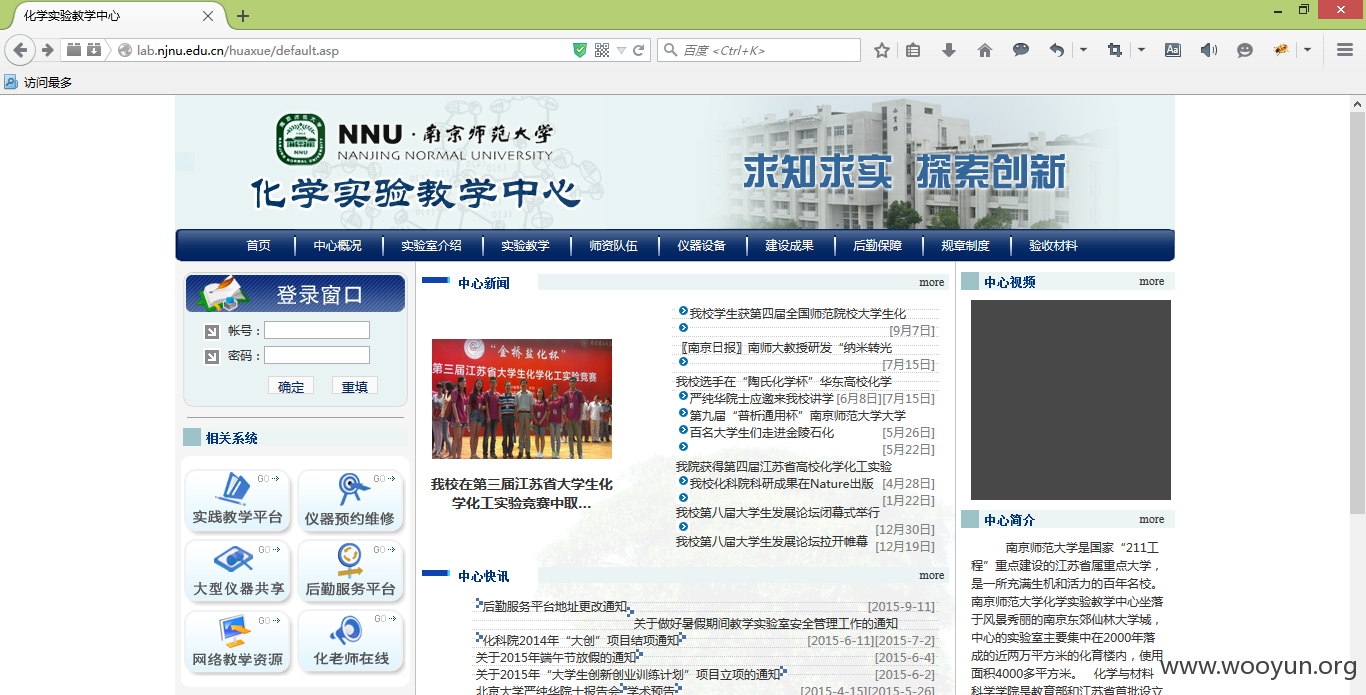Play the 中心视频 video player area
1366x695 pixels.
coord(1071,400)
